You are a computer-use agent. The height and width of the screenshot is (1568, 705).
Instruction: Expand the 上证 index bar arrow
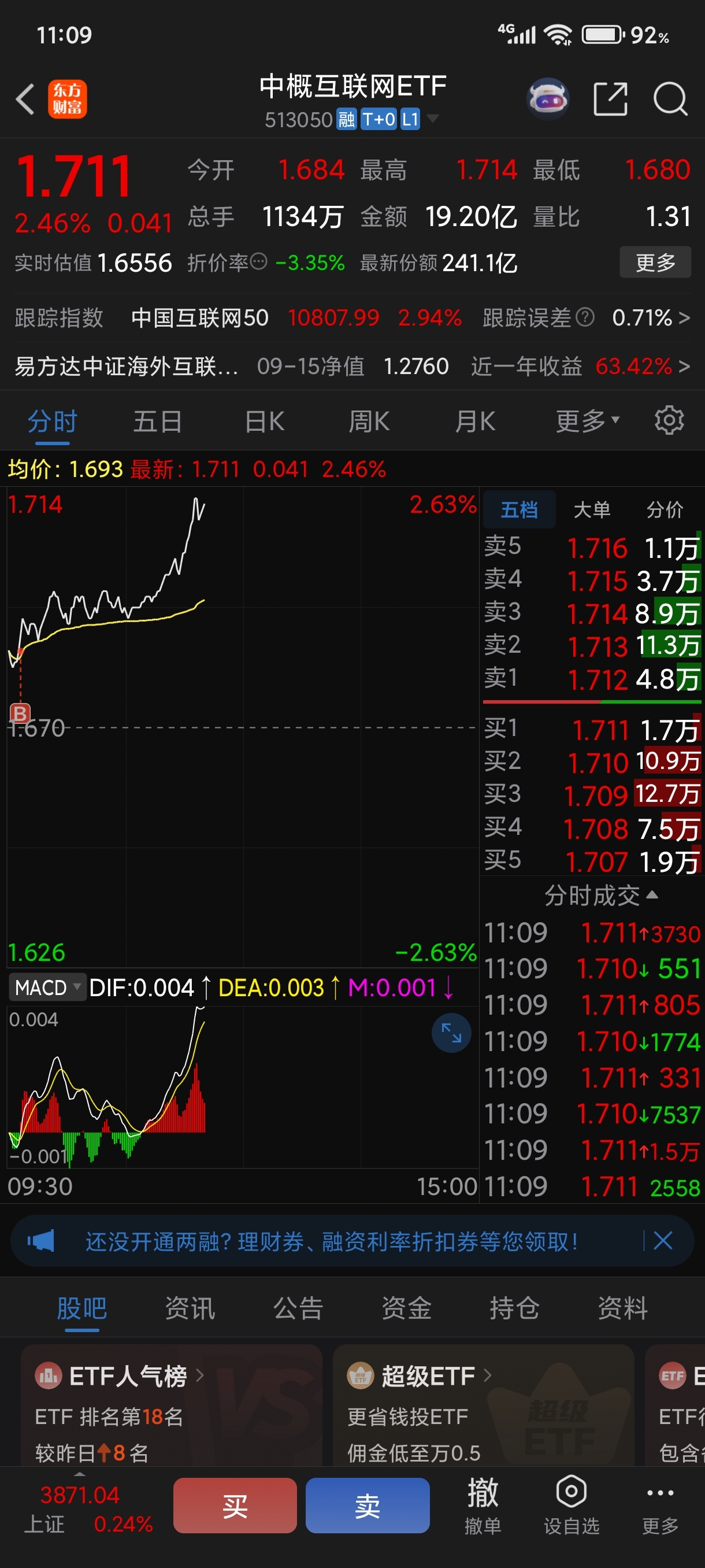coord(80,1475)
